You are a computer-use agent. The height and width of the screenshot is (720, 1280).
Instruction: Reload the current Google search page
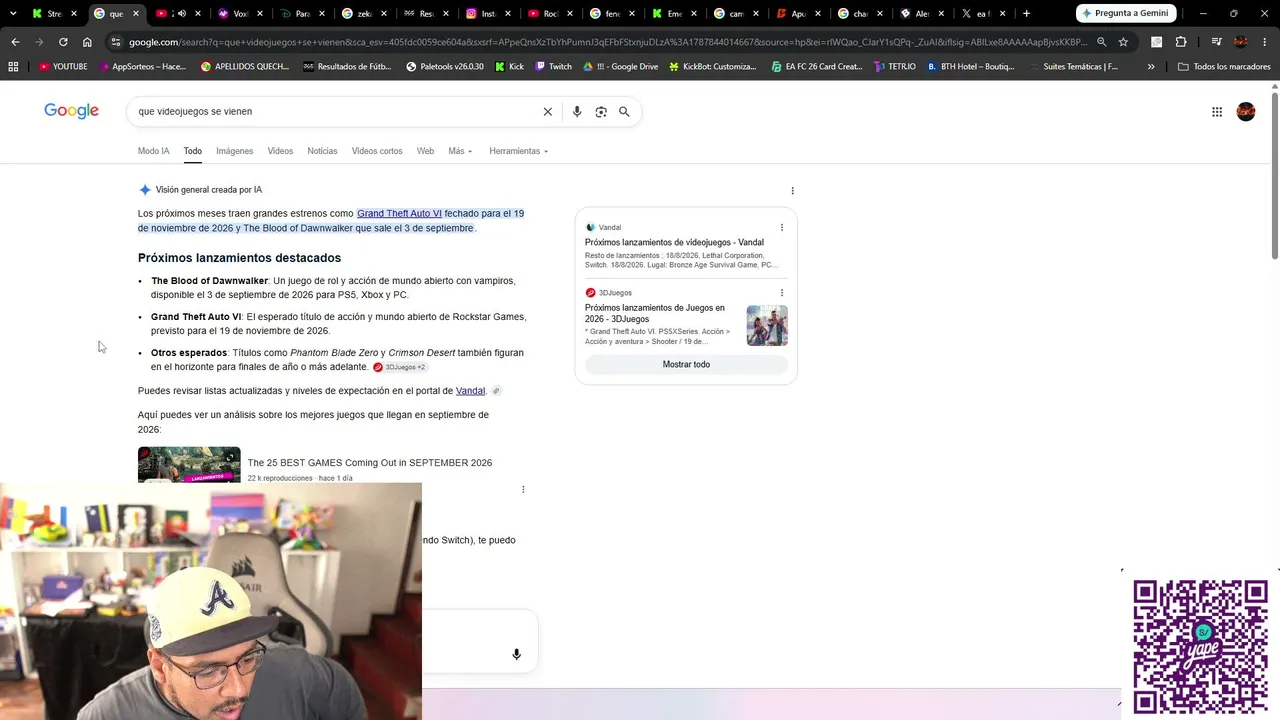[x=63, y=42]
